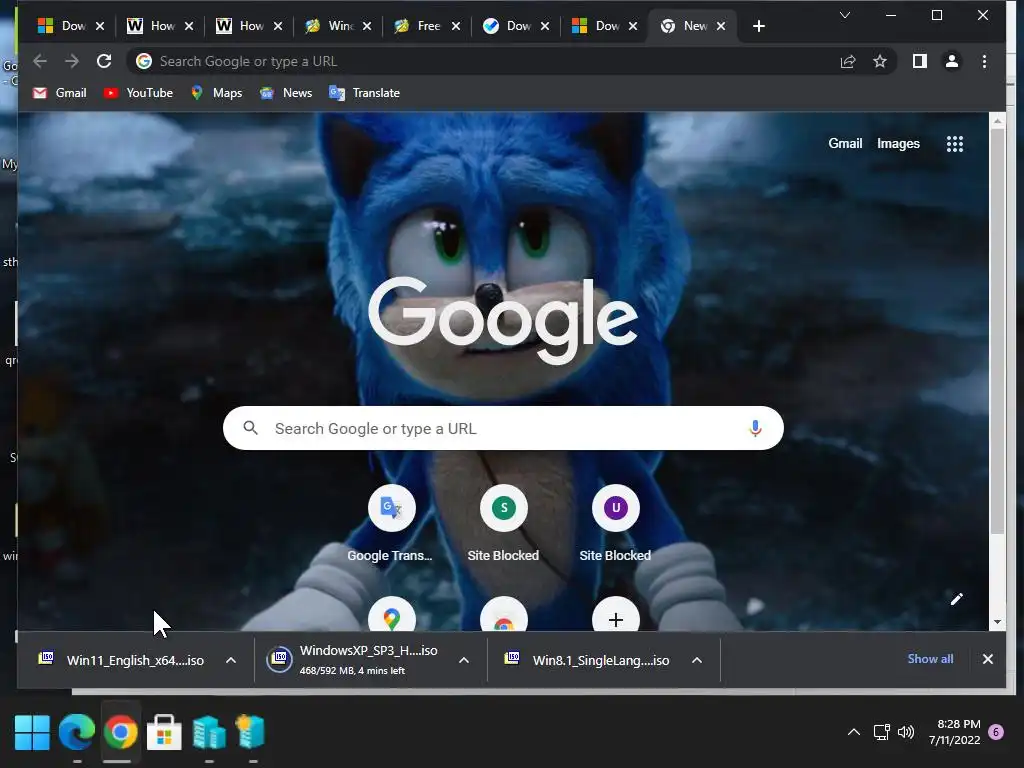
Task: Close the downloads bar with the X
Action: (x=987, y=659)
